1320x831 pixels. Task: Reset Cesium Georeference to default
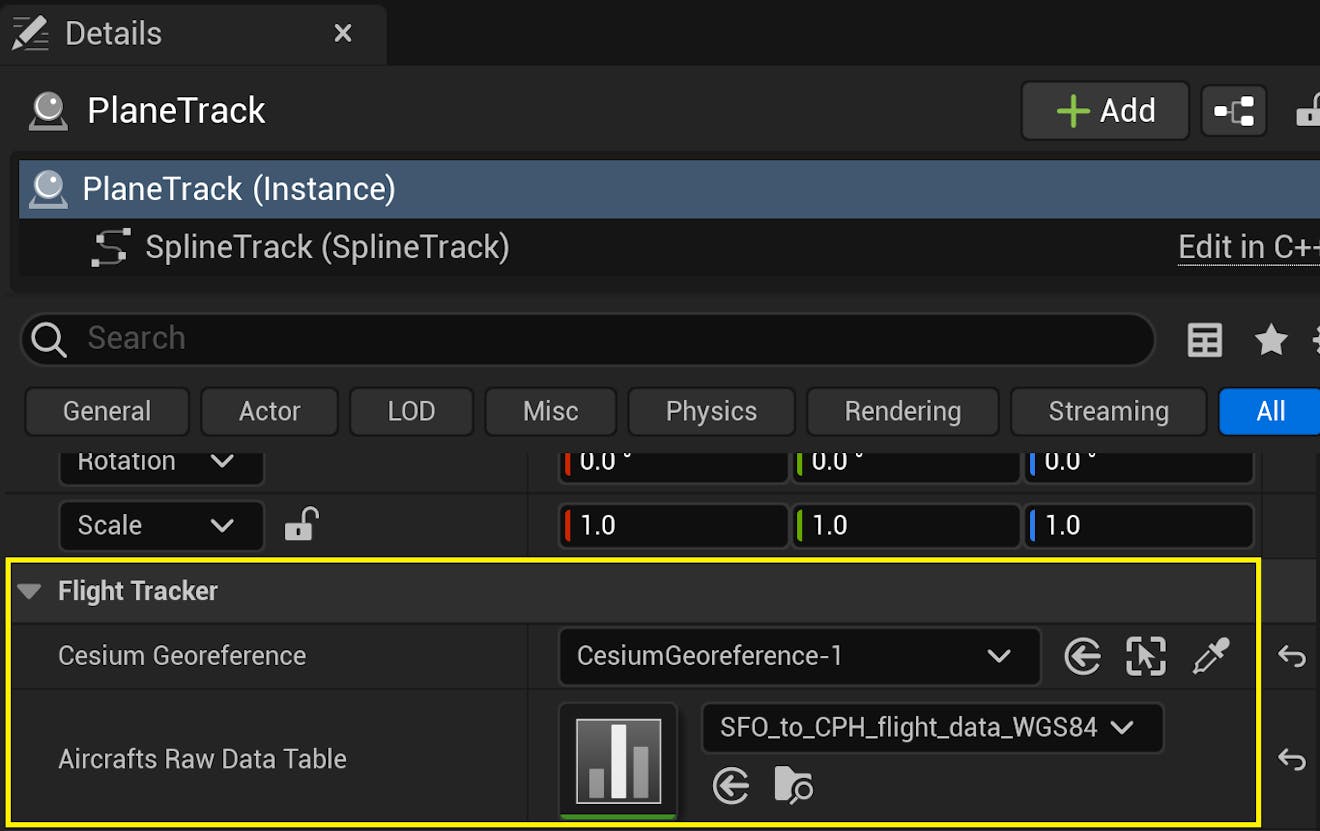point(1291,657)
